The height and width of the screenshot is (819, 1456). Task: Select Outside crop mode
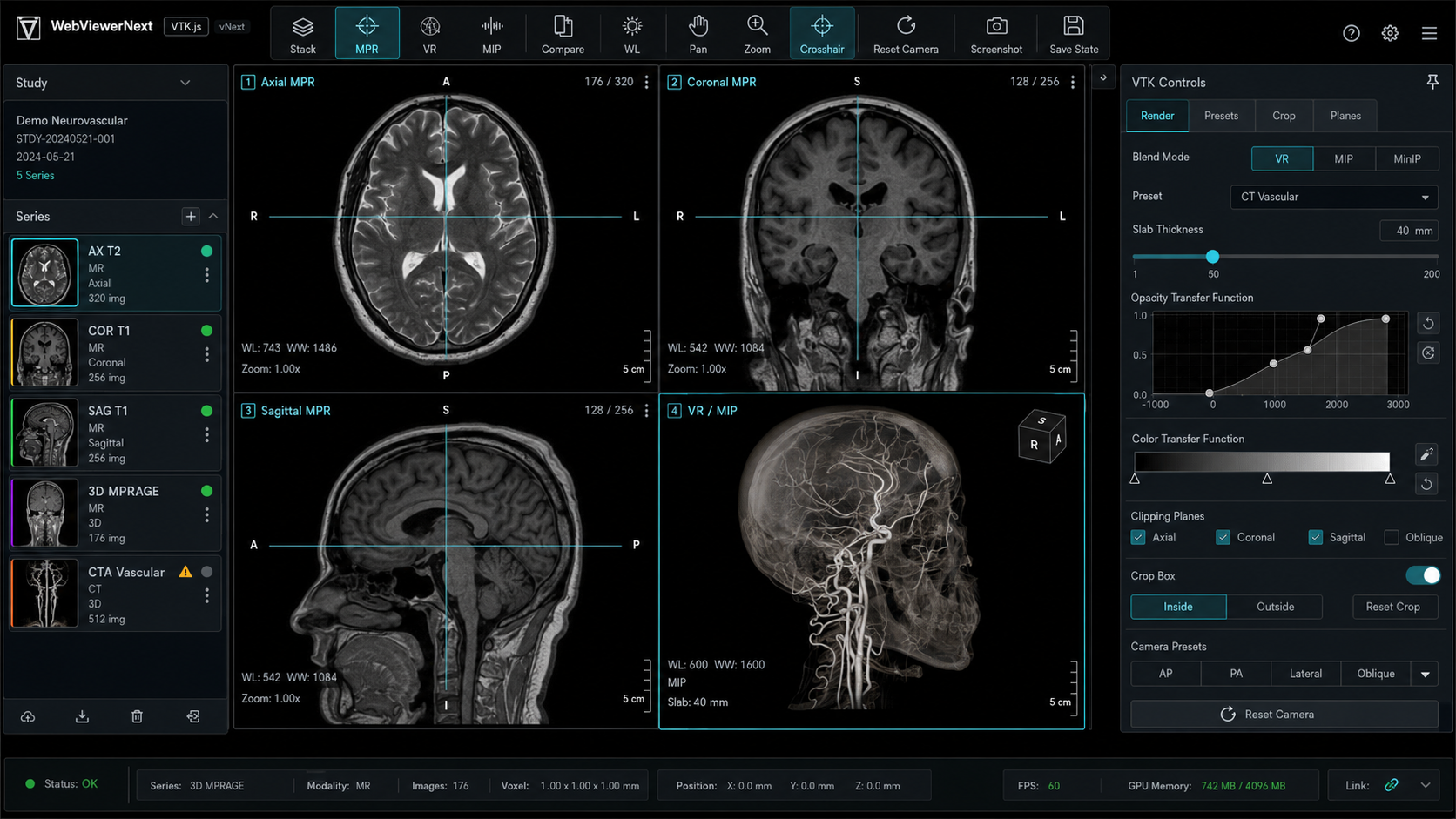tap(1275, 607)
